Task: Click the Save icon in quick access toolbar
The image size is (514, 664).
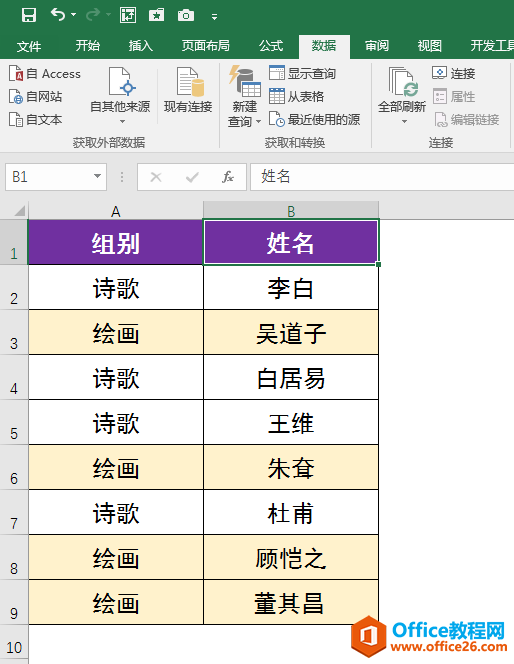Action: pyautogui.click(x=29, y=15)
